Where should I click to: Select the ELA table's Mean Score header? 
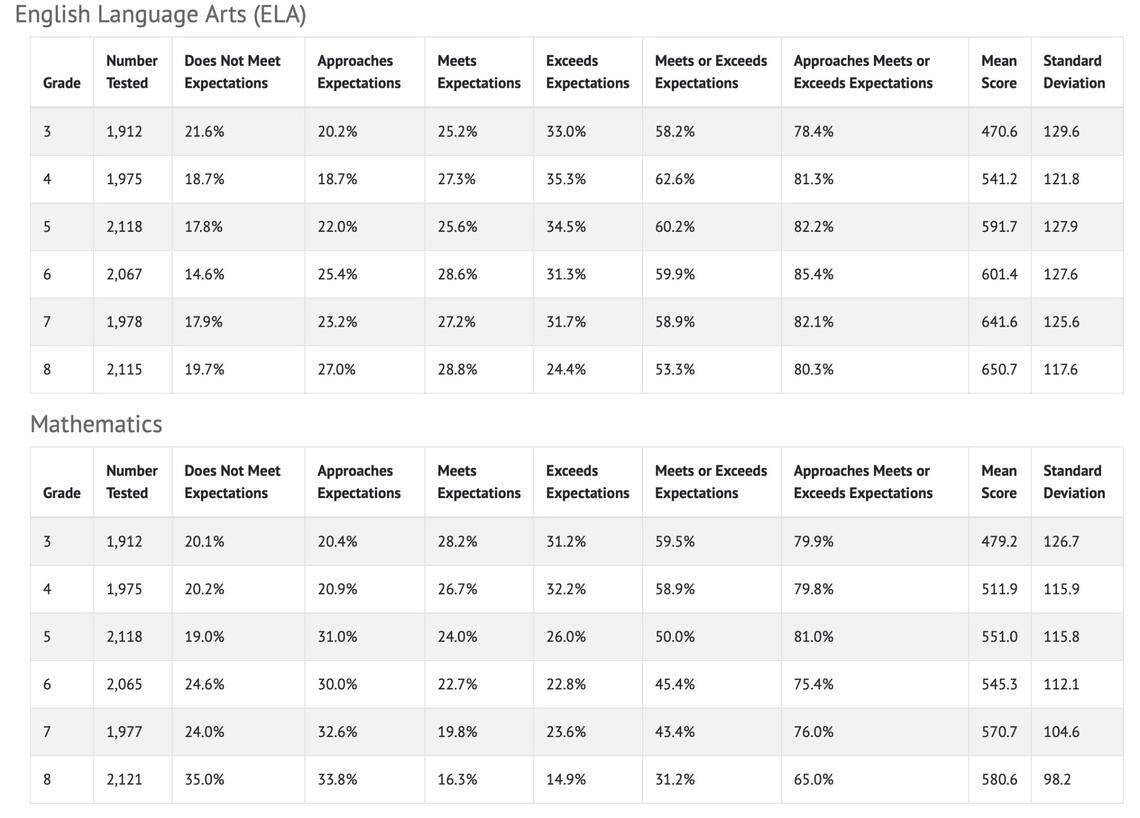tap(999, 72)
